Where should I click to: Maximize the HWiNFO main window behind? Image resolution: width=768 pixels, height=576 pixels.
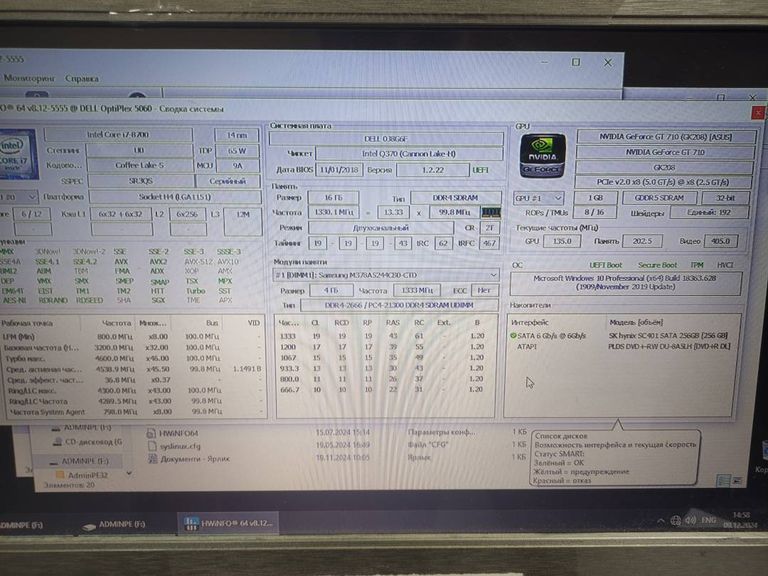[x=576, y=62]
